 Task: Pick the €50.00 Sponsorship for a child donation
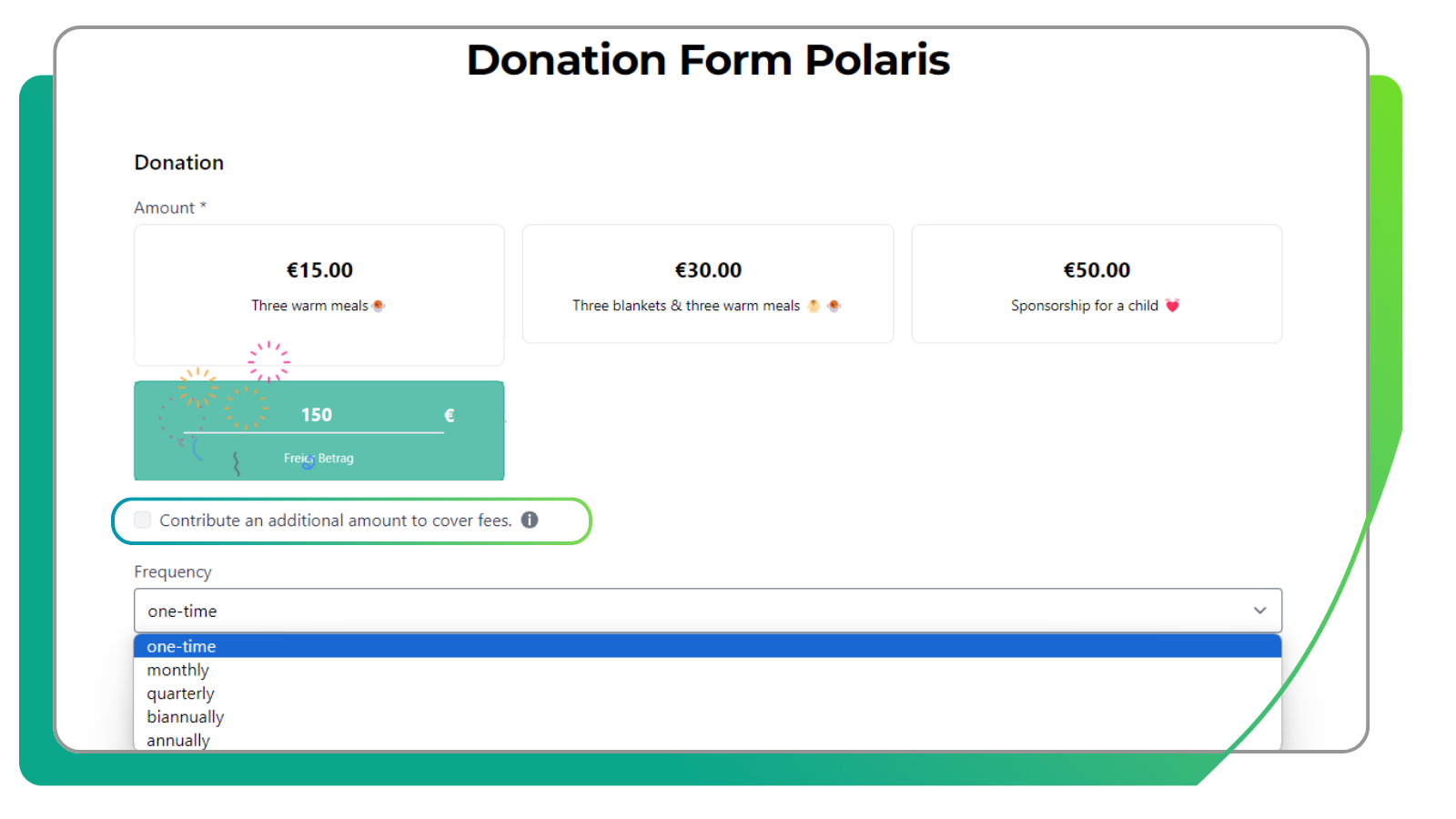coord(1097,284)
